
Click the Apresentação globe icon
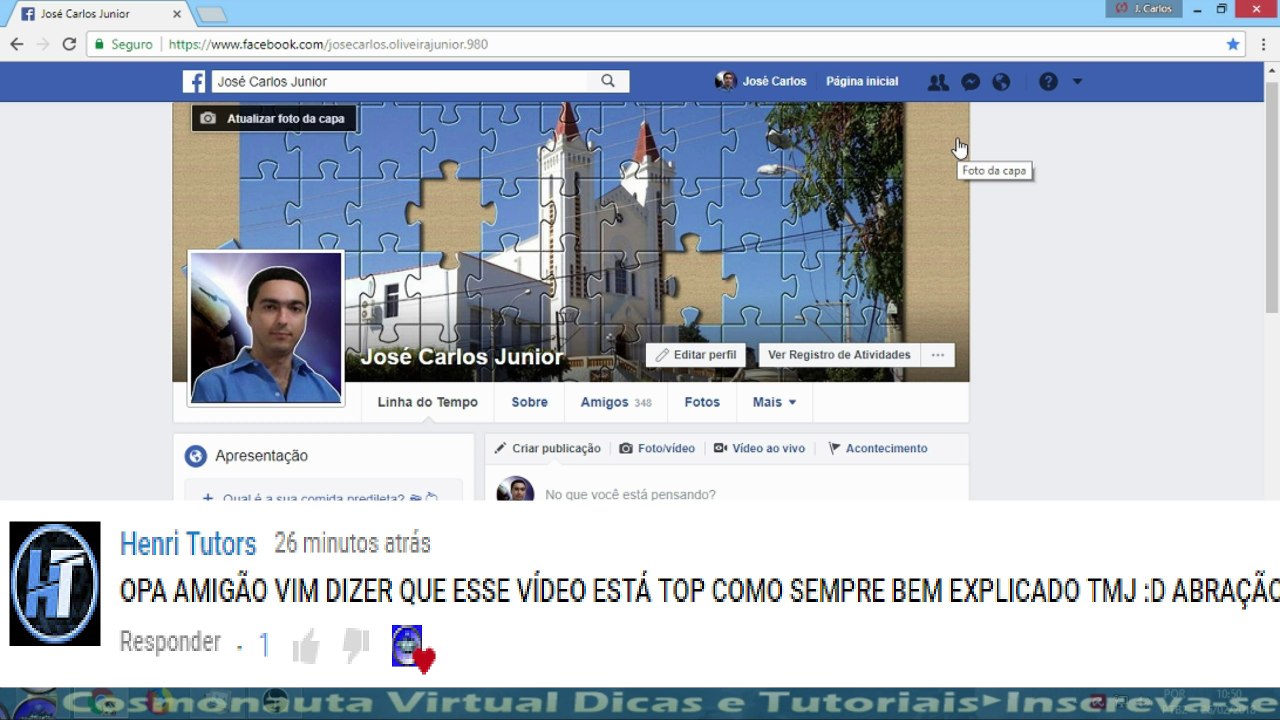pos(195,456)
